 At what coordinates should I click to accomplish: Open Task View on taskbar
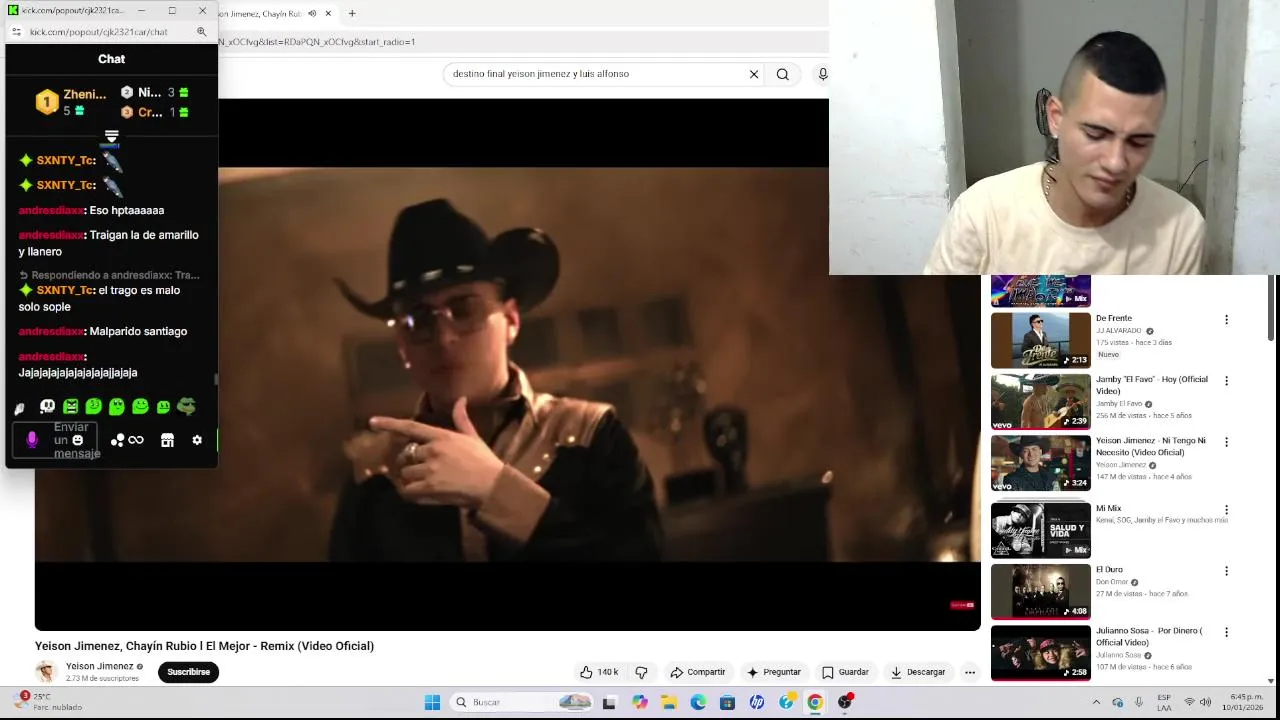(x=609, y=702)
